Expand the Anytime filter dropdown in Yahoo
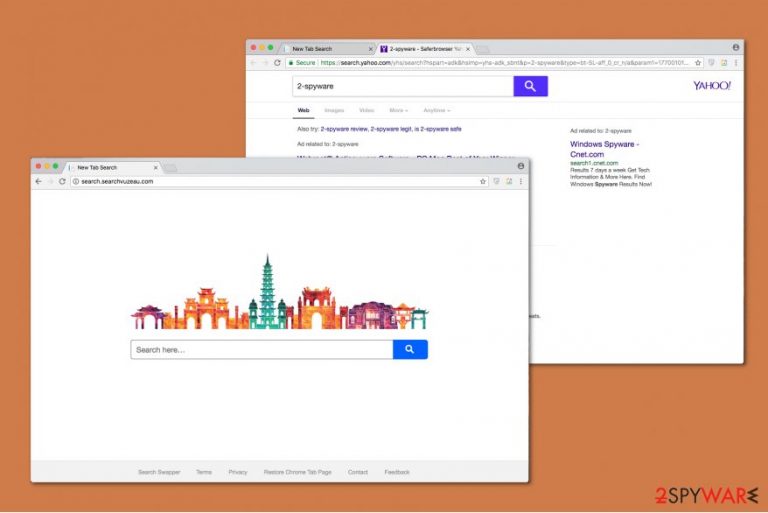 tap(437, 110)
